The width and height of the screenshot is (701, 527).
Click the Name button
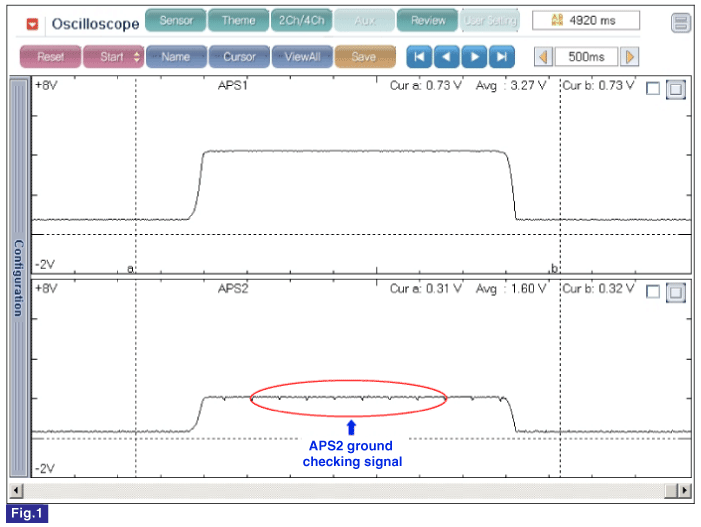coord(176,57)
